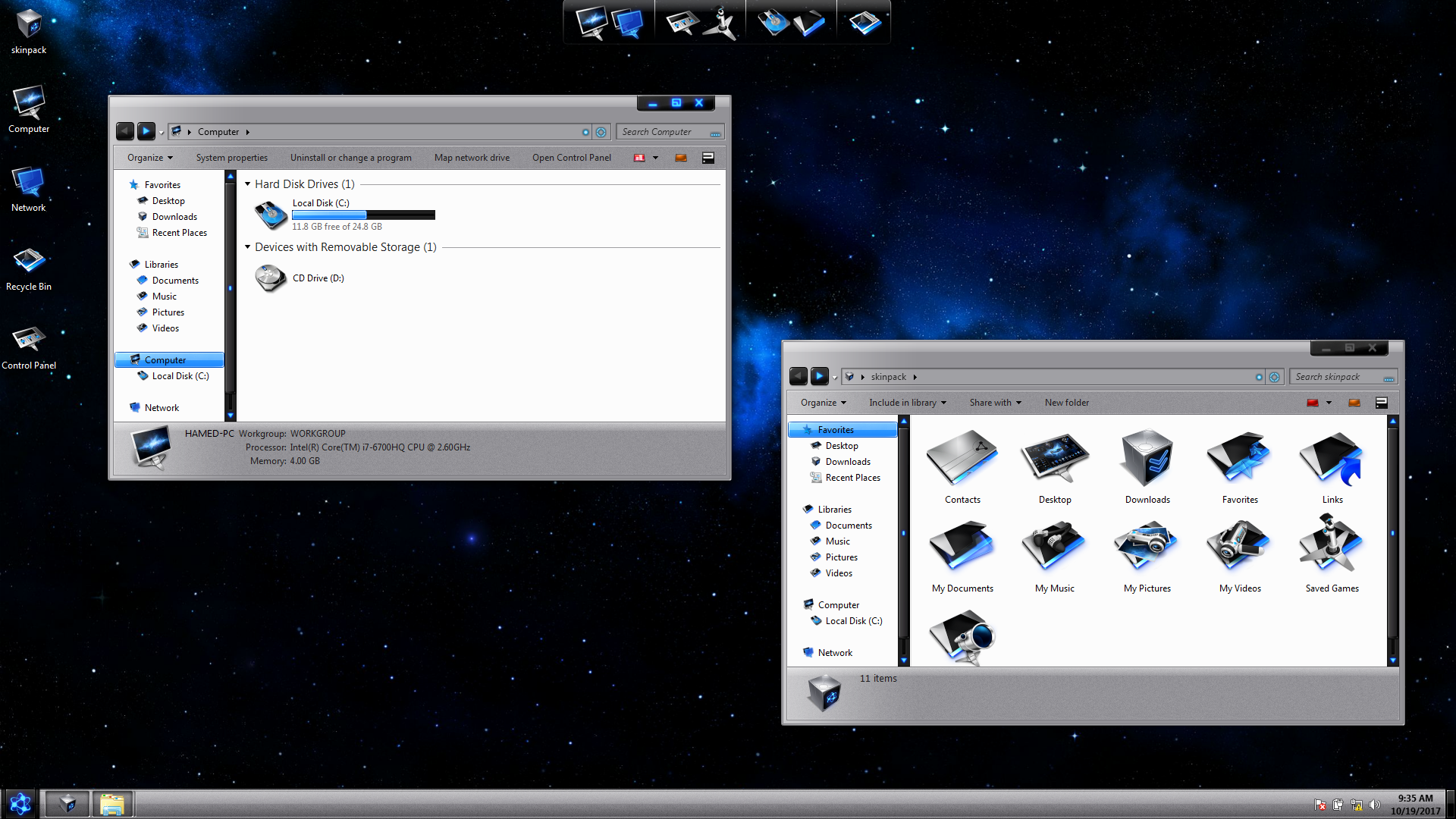Open the Saved Games folder icon
The width and height of the screenshot is (1456, 819).
[1332, 546]
